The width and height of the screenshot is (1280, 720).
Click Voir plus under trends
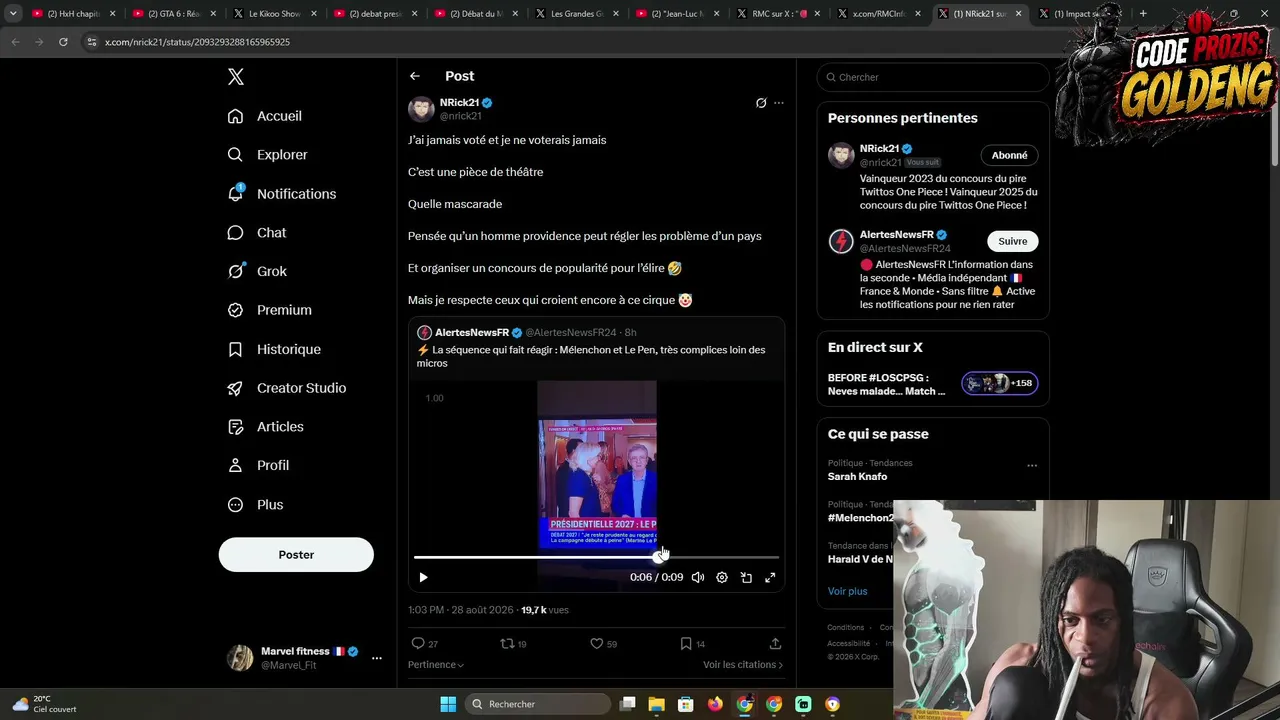point(847,591)
